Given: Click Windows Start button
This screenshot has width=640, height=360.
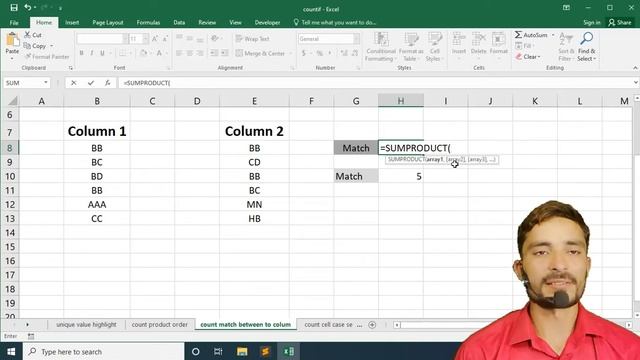Looking at the screenshot, I should coord(11,351).
